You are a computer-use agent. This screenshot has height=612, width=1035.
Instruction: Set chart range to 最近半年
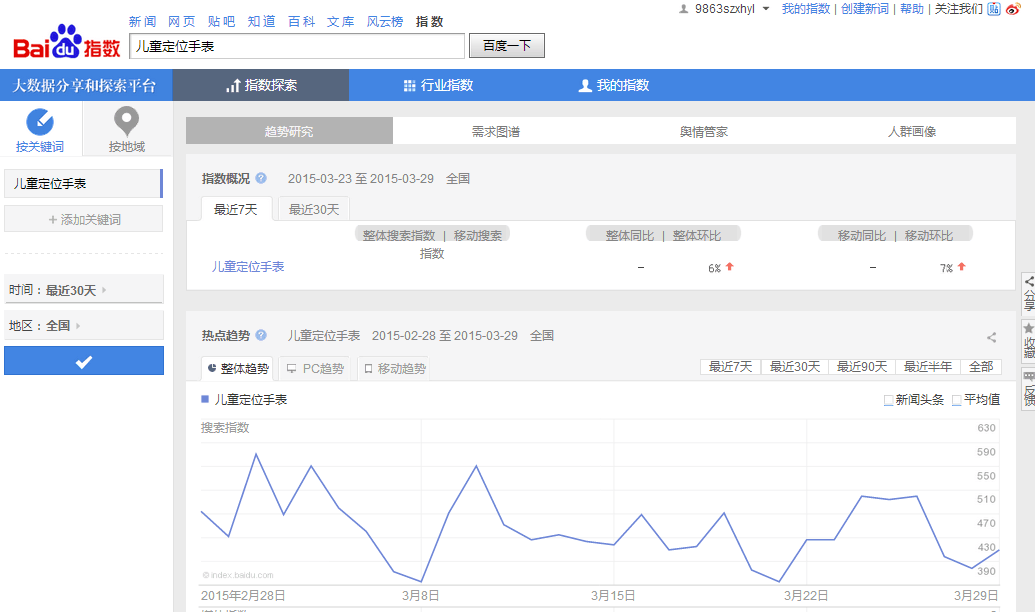tap(927, 366)
